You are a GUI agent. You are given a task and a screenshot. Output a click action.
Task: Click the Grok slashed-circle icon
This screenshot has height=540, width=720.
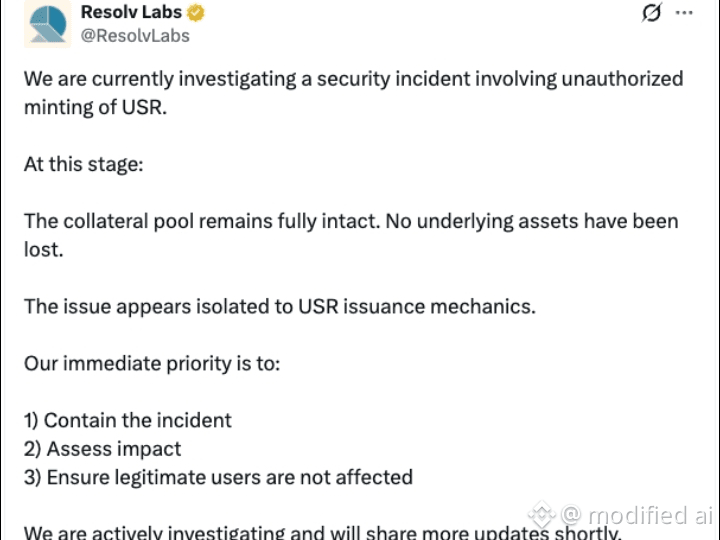point(652,12)
